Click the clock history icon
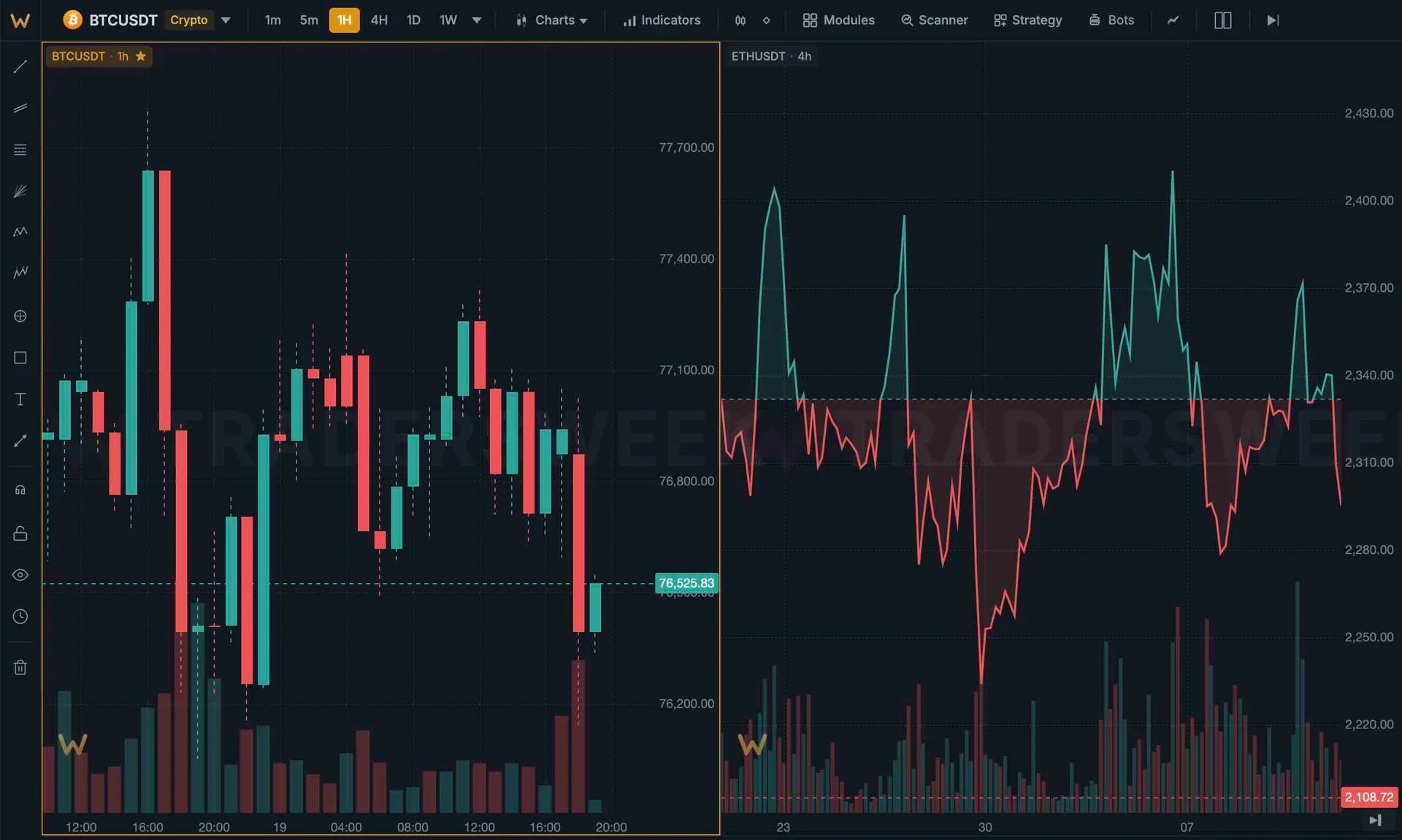The height and width of the screenshot is (840, 1402). 20,617
